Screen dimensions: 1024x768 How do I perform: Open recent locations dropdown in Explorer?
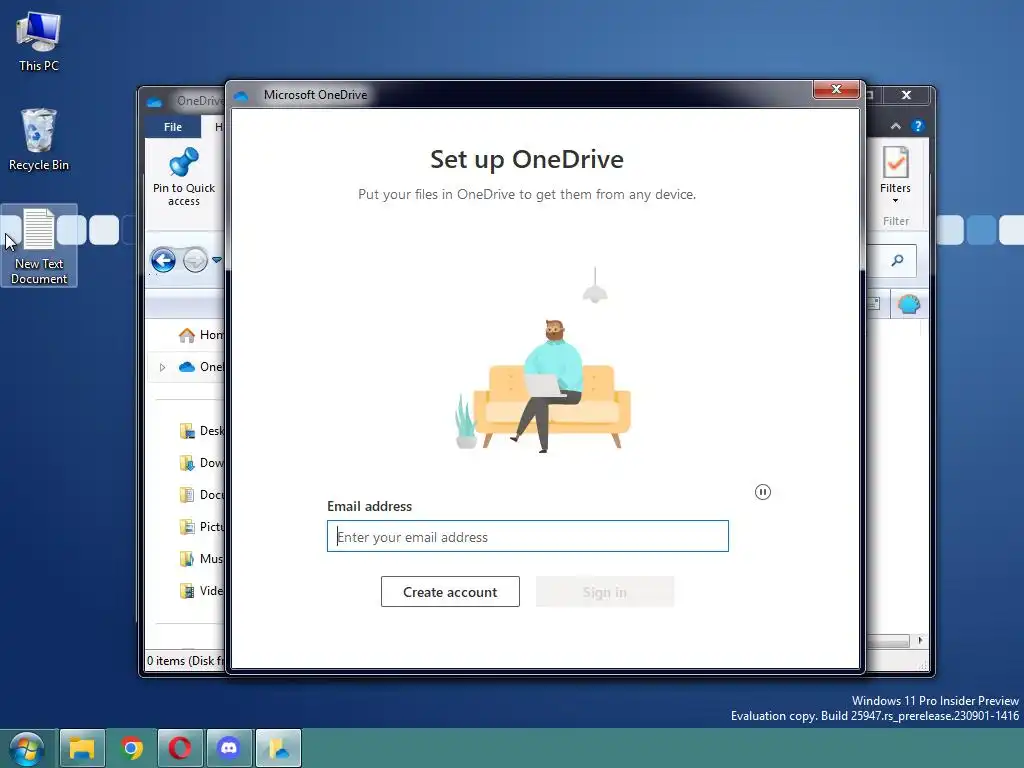pyautogui.click(x=217, y=260)
